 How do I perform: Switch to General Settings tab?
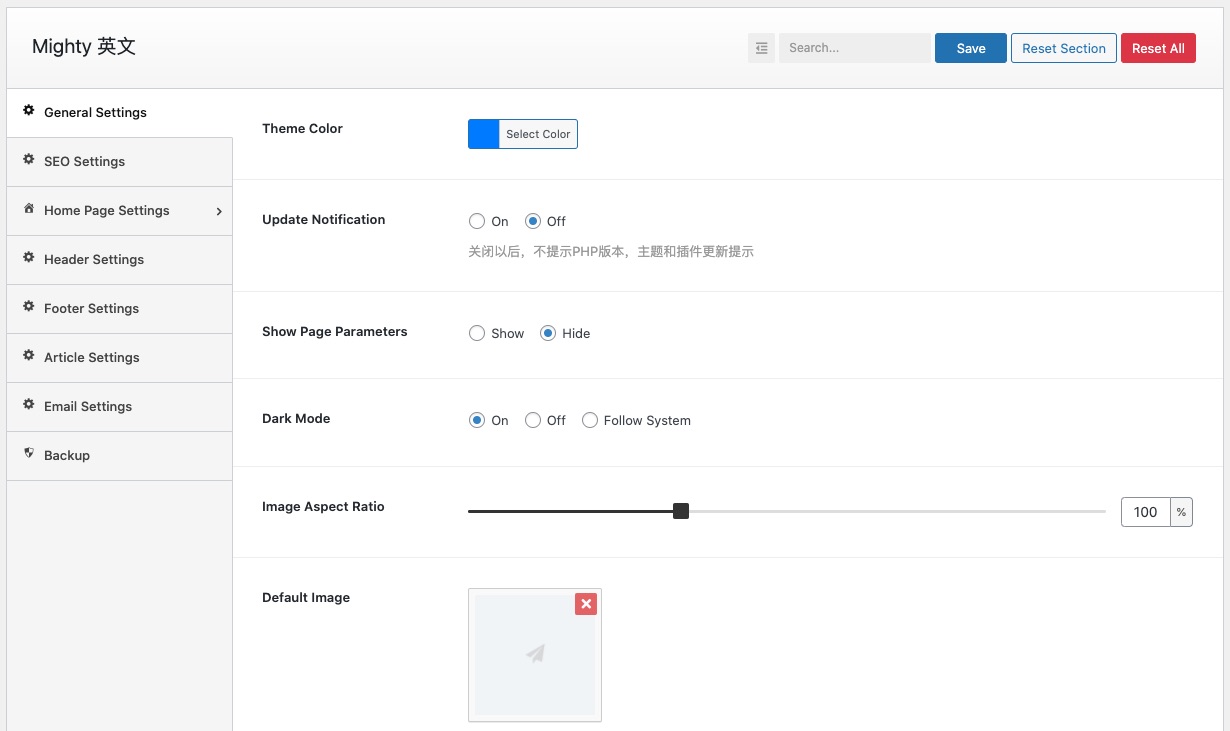tap(95, 113)
